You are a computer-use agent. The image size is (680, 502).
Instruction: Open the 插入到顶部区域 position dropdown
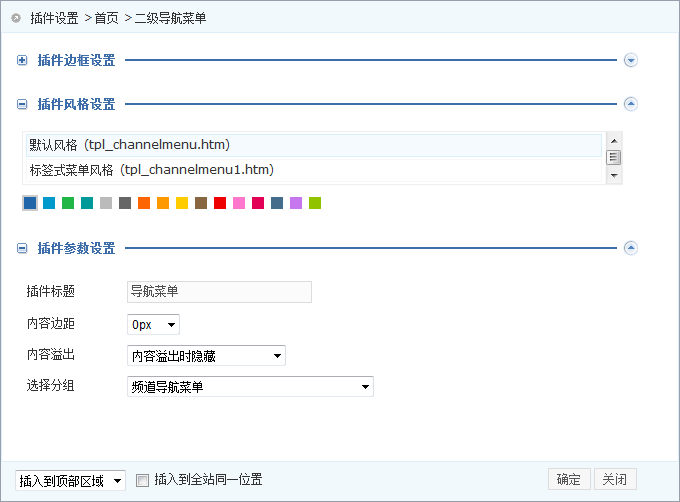[x=71, y=481]
